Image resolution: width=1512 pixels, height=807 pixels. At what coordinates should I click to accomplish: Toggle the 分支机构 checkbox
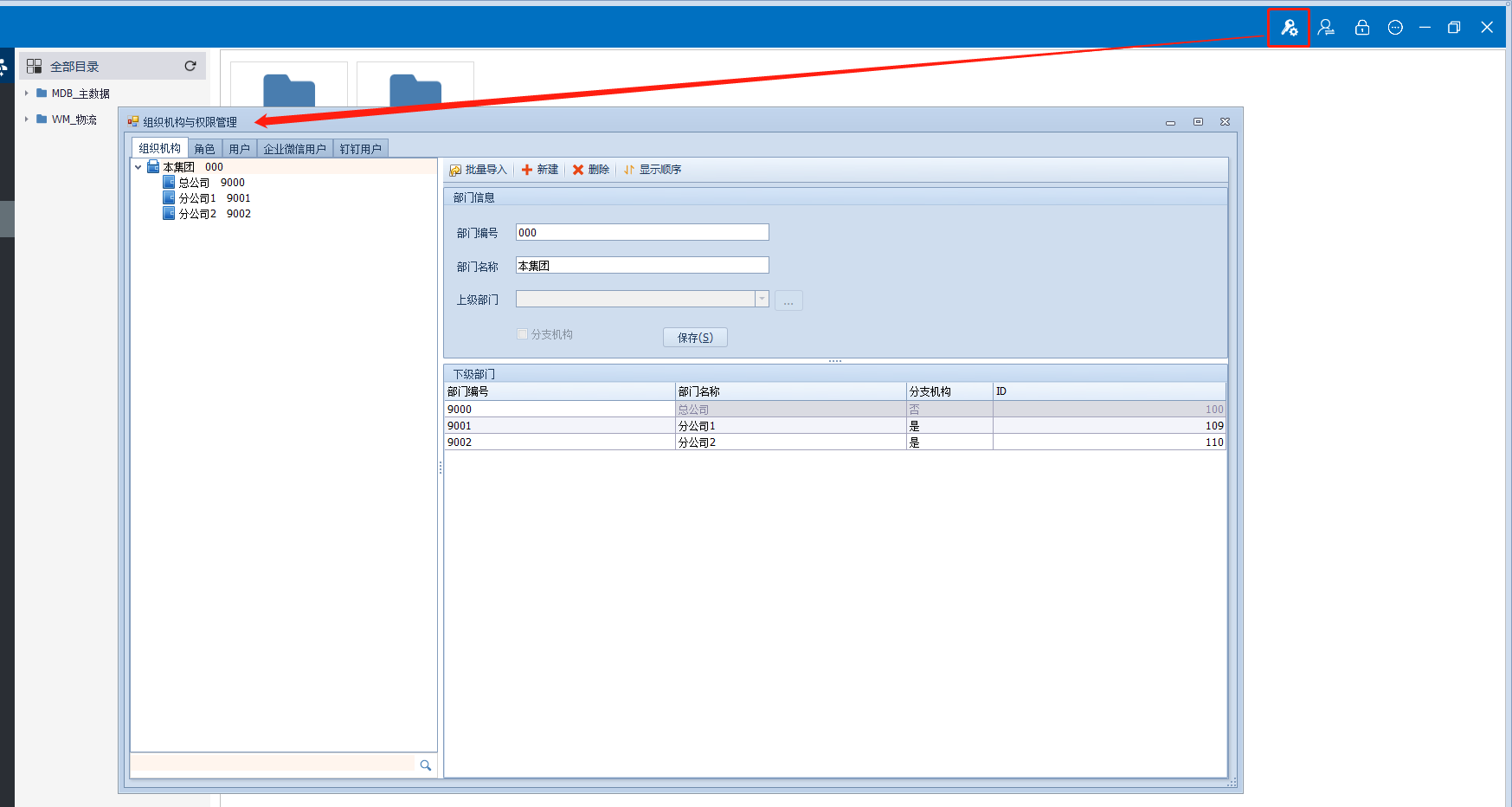pos(522,334)
